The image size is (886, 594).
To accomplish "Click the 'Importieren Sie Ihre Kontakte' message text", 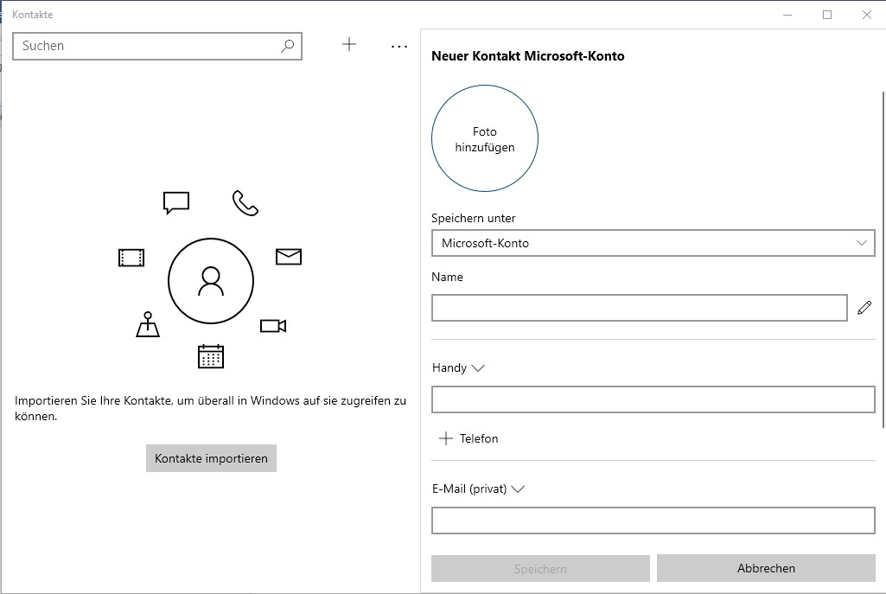I will 210,408.
